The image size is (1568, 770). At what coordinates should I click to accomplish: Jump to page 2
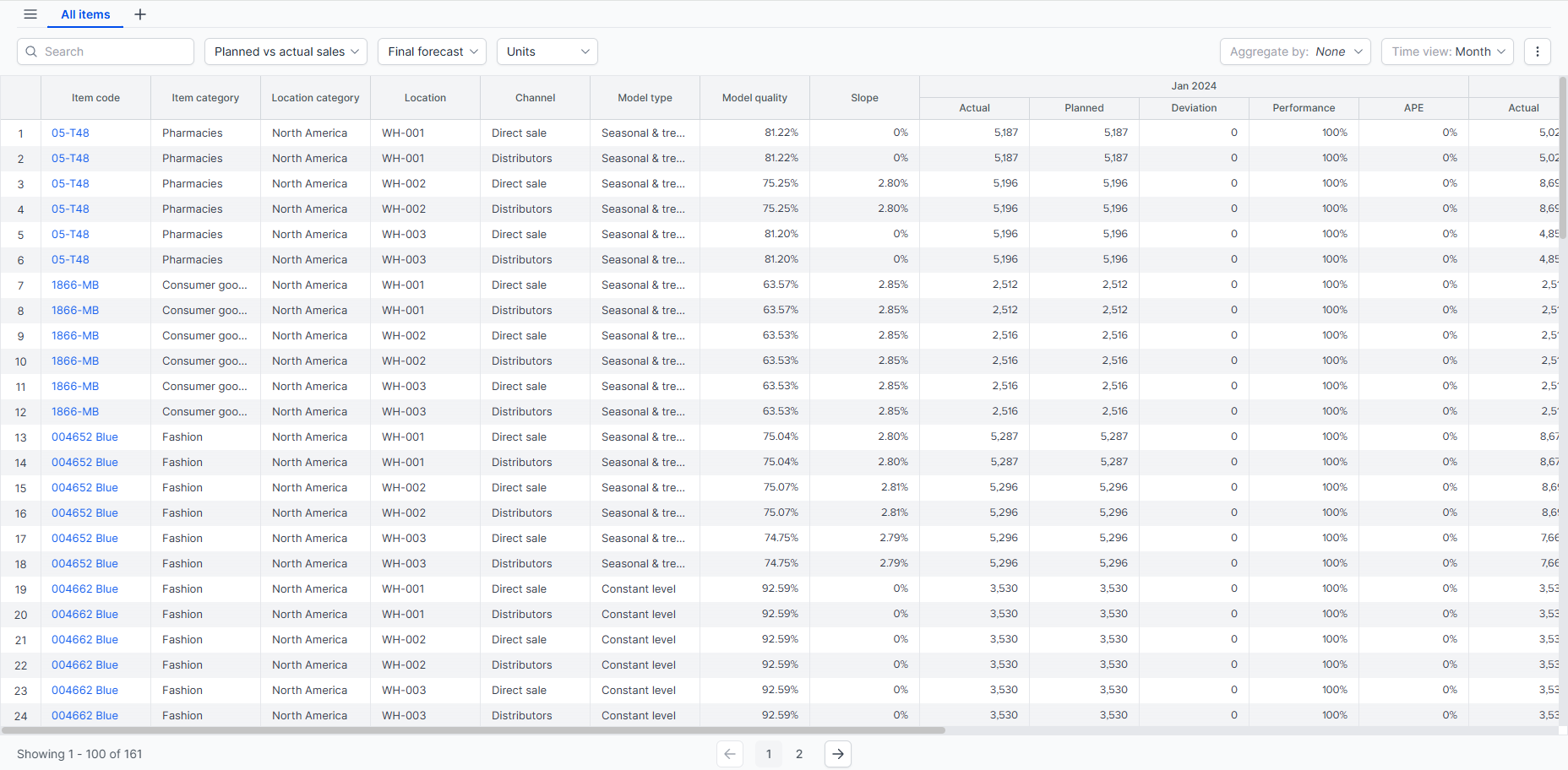tap(799, 754)
